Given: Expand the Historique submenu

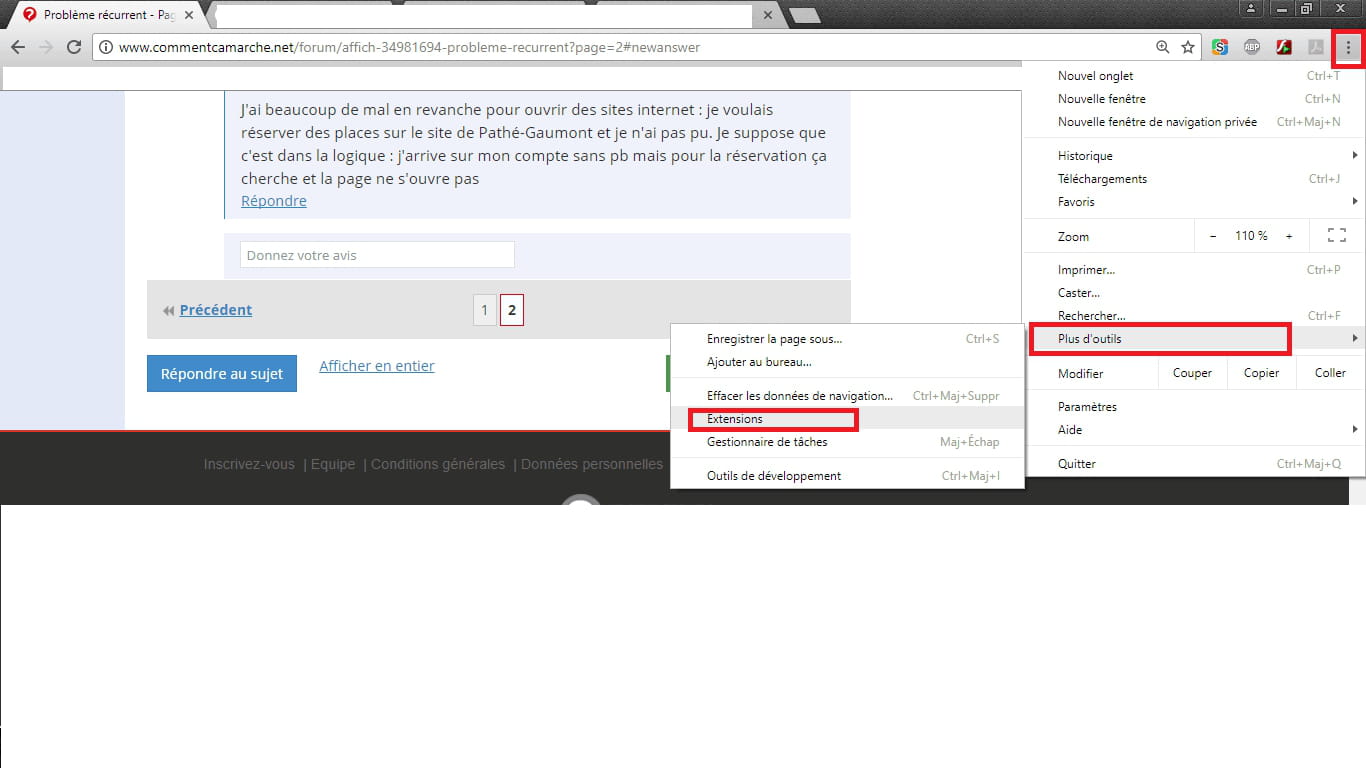Looking at the screenshot, I should [x=1194, y=156].
